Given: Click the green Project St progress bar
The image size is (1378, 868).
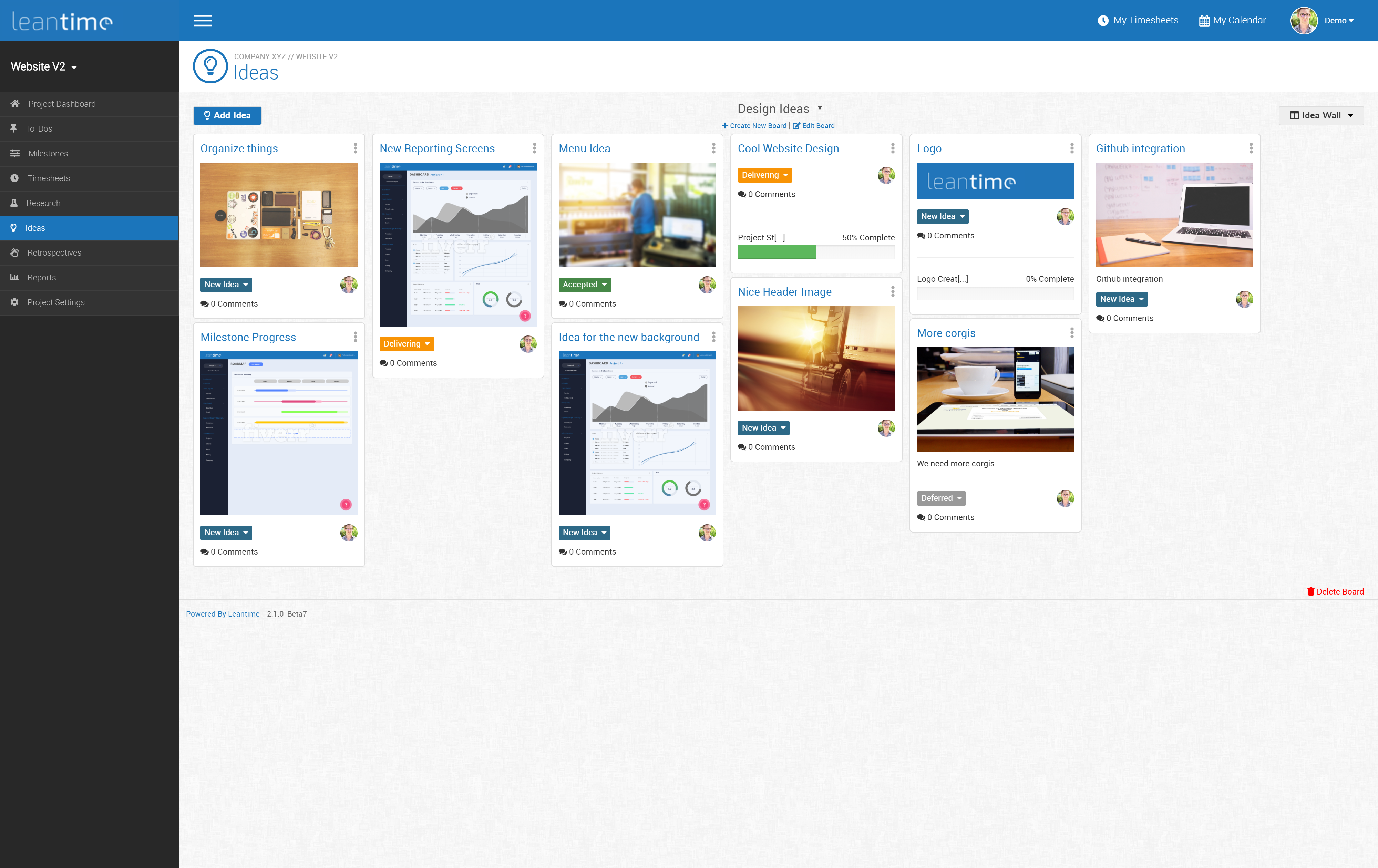Looking at the screenshot, I should [777, 252].
